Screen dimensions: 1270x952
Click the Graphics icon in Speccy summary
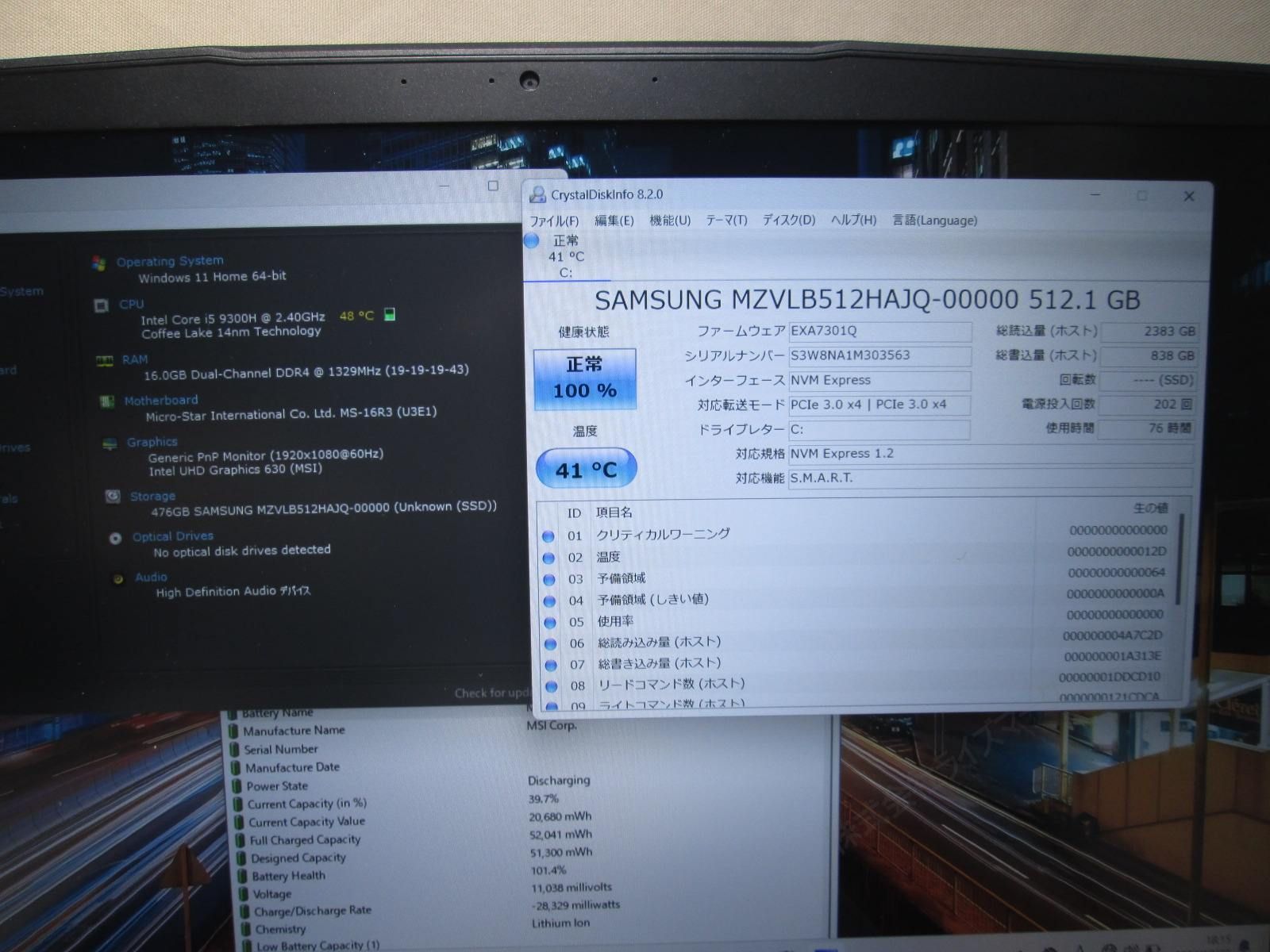pos(110,443)
